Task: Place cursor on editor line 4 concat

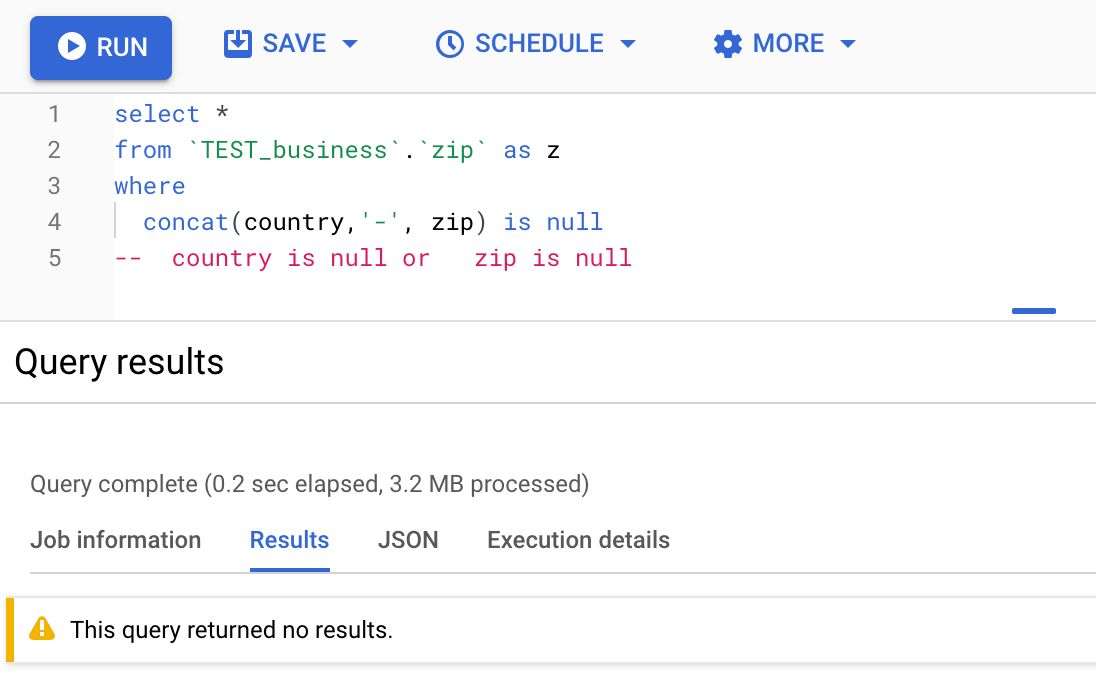Action: [x=186, y=222]
